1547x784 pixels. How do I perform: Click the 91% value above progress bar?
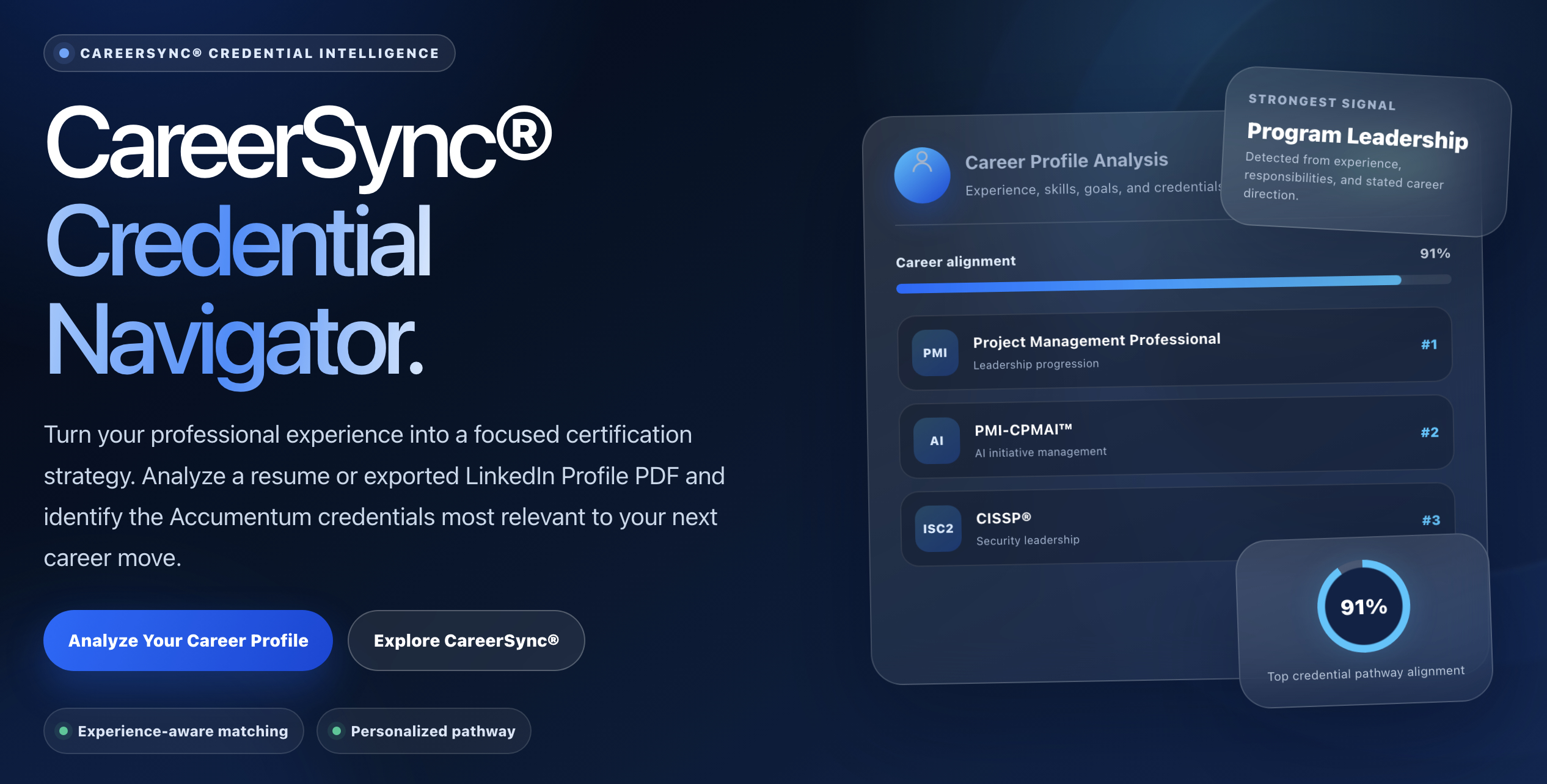[x=1435, y=253]
